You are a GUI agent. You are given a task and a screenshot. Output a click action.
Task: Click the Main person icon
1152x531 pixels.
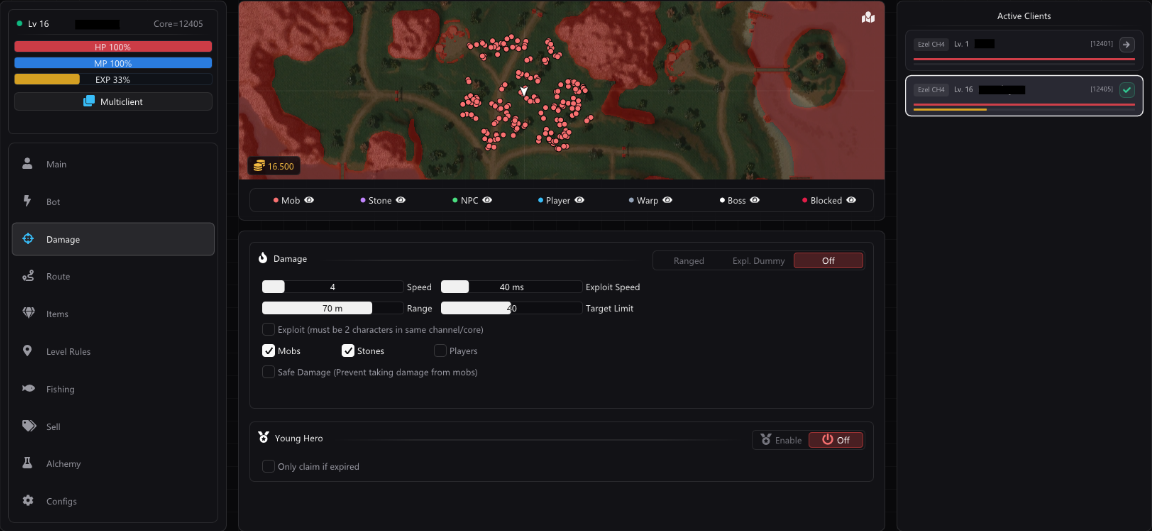28,164
